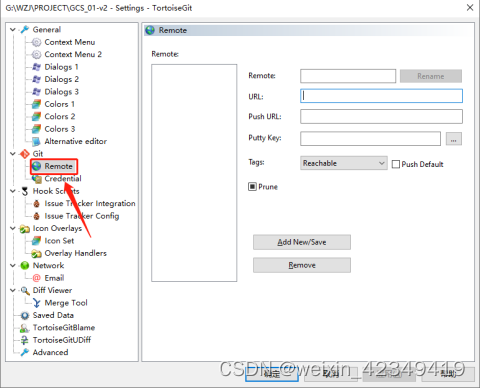The height and width of the screenshot is (388, 480).
Task: Click the Dialogs 1 icon
Action: coord(36,67)
